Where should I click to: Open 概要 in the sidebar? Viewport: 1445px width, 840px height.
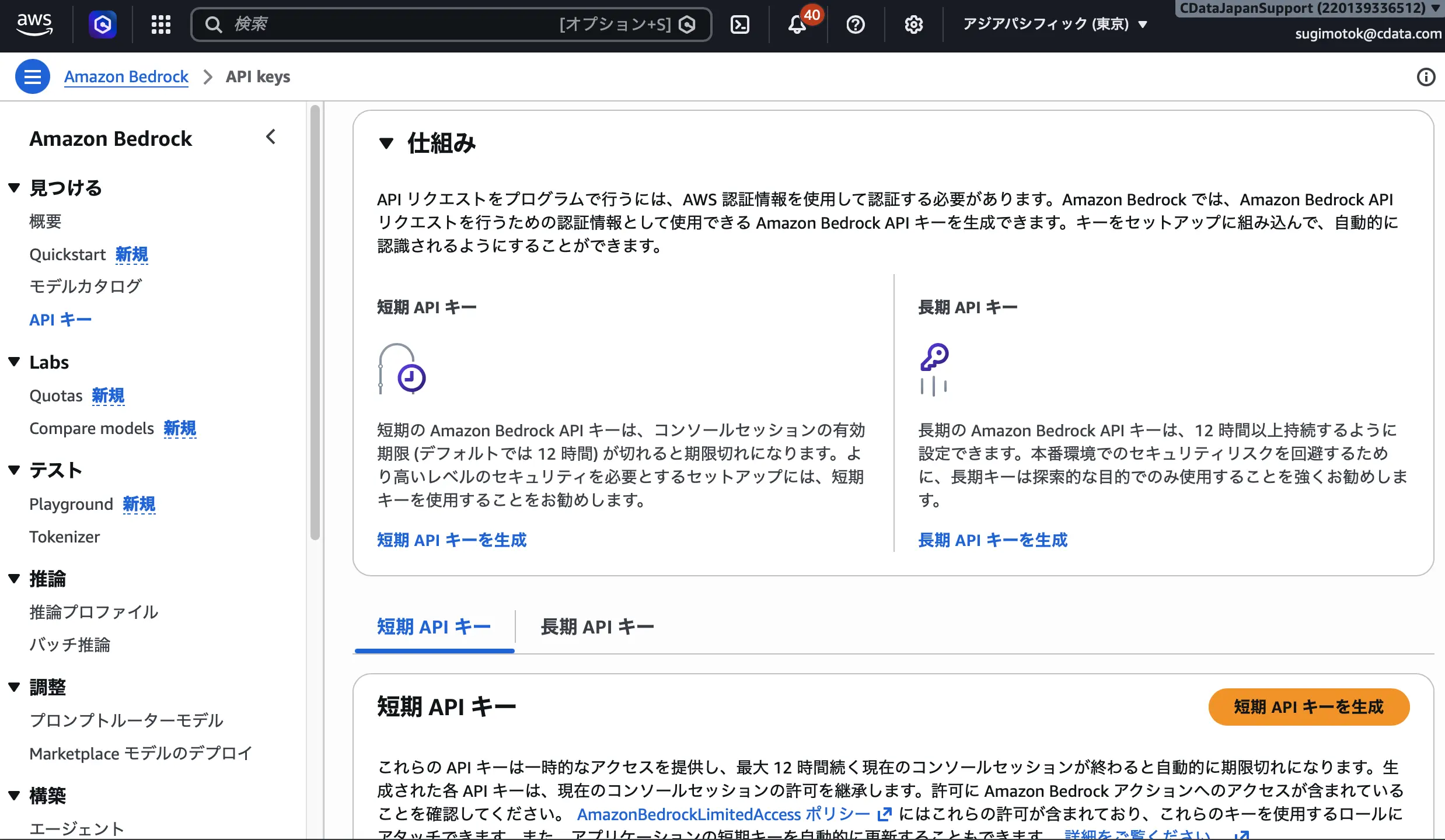(46, 222)
